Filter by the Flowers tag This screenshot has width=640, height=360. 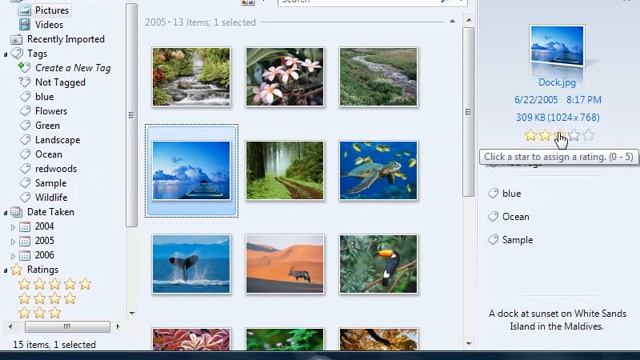(51, 111)
